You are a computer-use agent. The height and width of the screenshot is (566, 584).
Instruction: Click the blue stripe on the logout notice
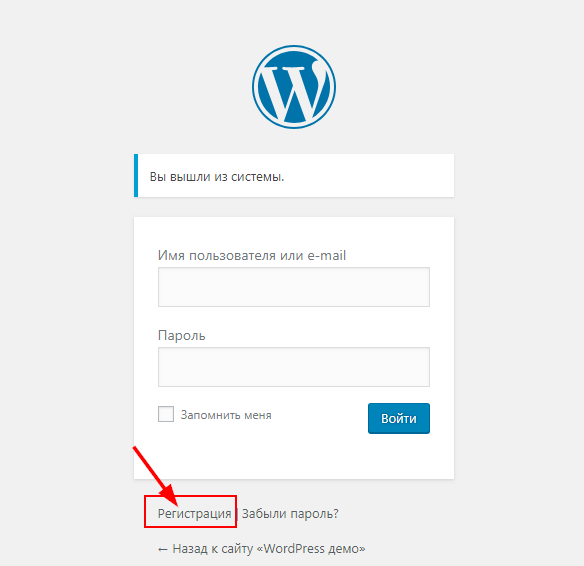click(x=136, y=176)
